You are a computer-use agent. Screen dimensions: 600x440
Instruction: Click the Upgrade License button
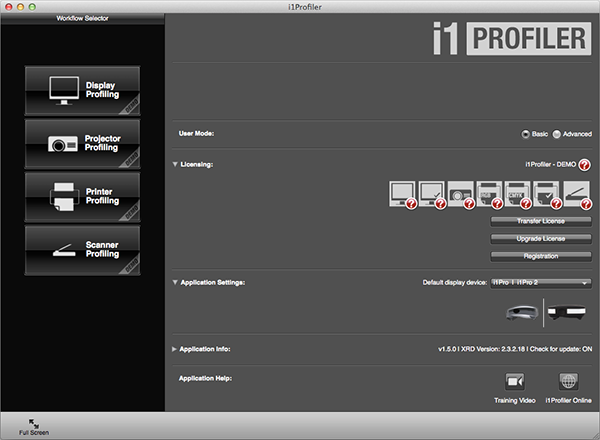point(541,239)
